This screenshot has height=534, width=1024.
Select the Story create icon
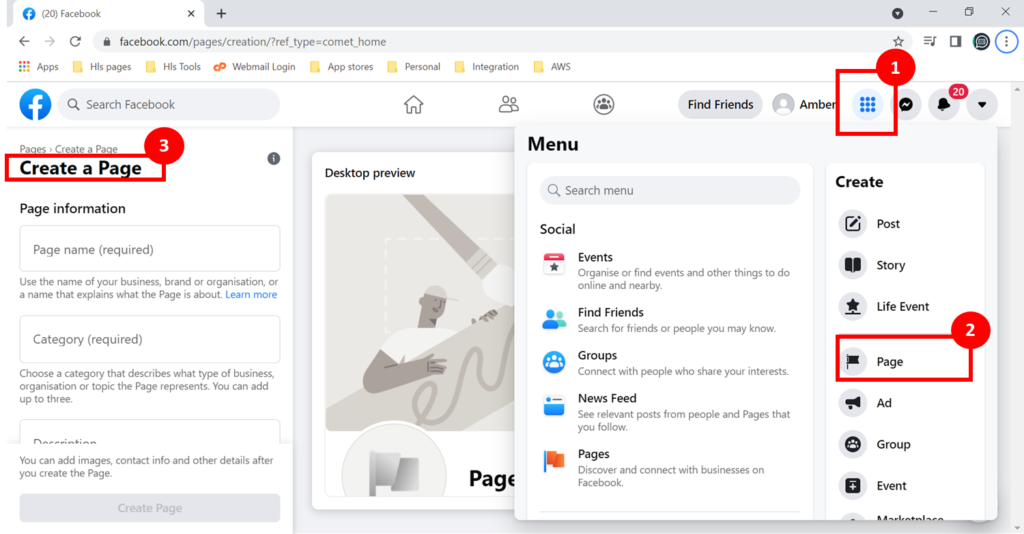click(x=852, y=265)
